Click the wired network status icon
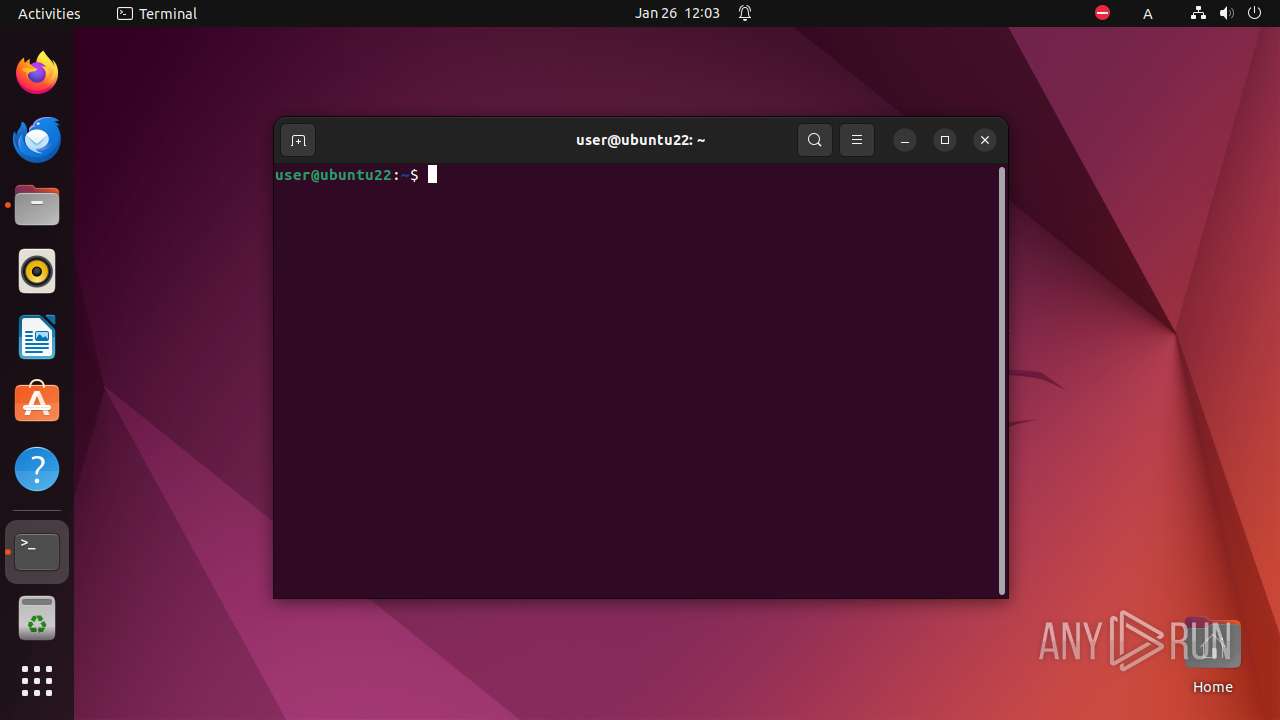The height and width of the screenshot is (720, 1280). (1198, 13)
